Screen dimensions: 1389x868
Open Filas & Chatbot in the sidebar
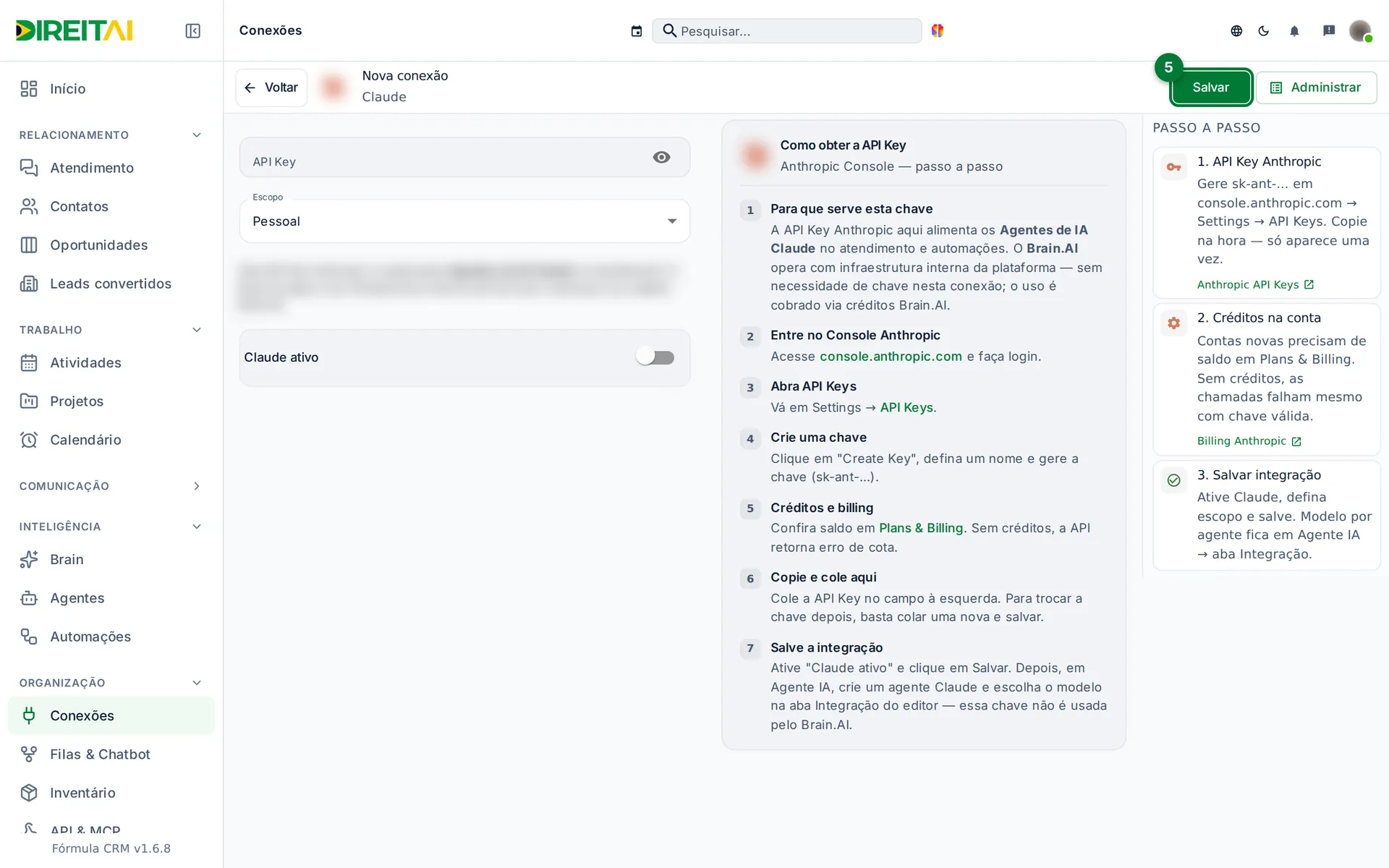[x=111, y=754]
